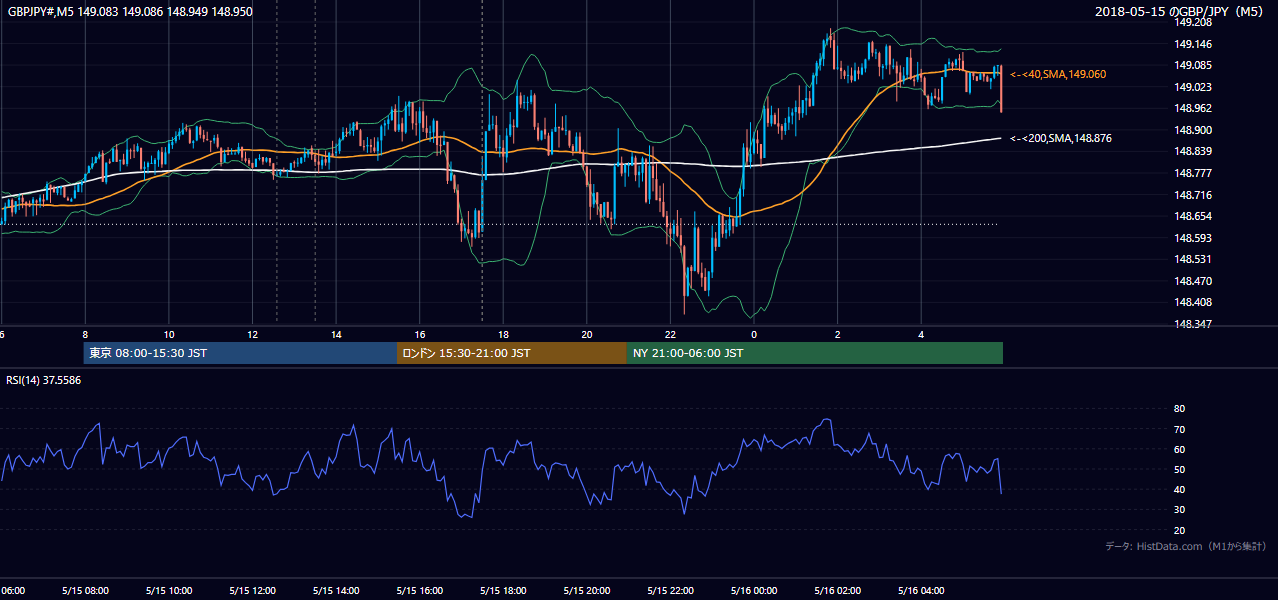The width and height of the screenshot is (1278, 600).
Task: Click price axis value 148.470
Action: [1193, 281]
